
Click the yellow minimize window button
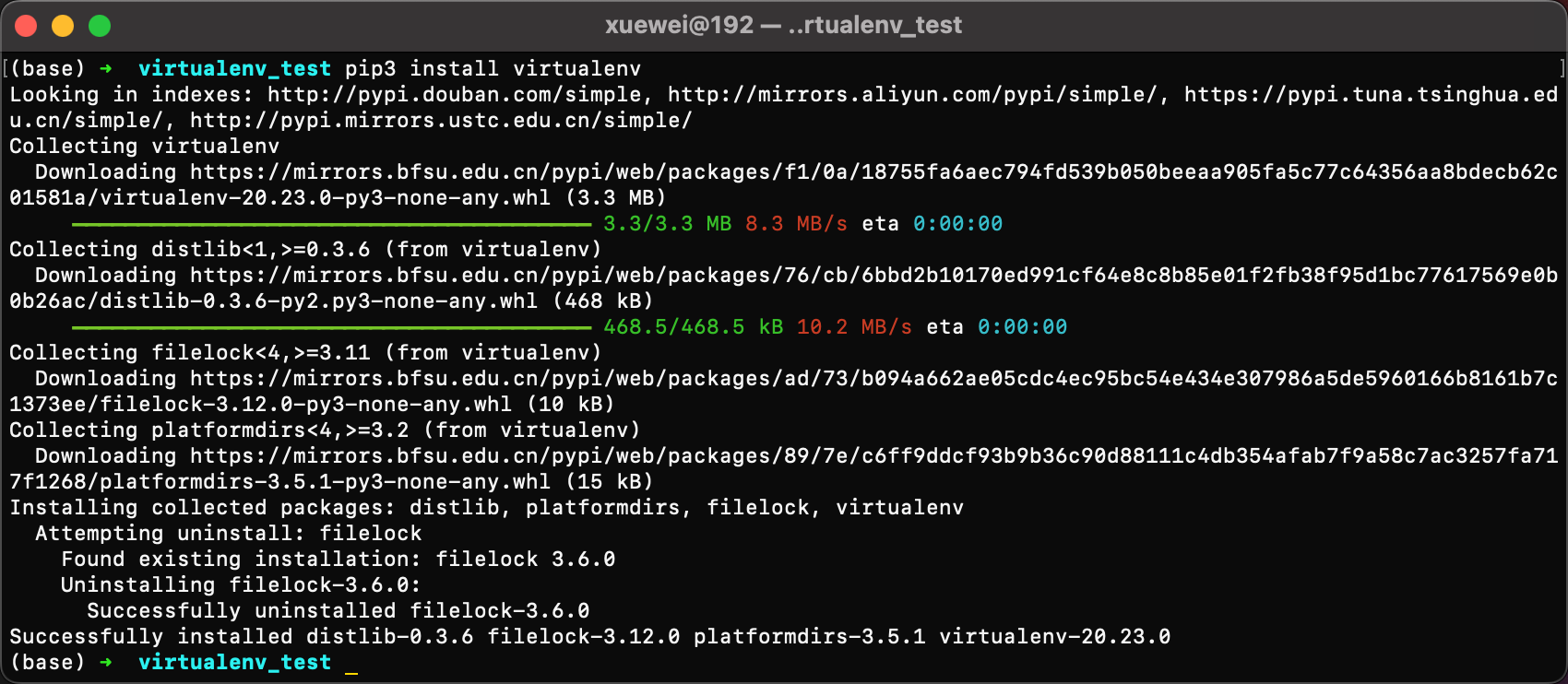(63, 26)
